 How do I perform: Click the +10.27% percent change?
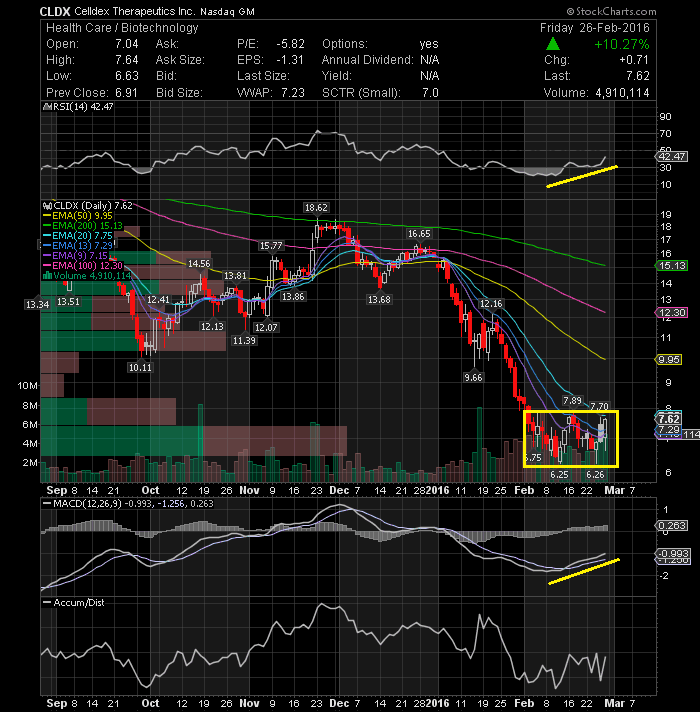tap(621, 44)
